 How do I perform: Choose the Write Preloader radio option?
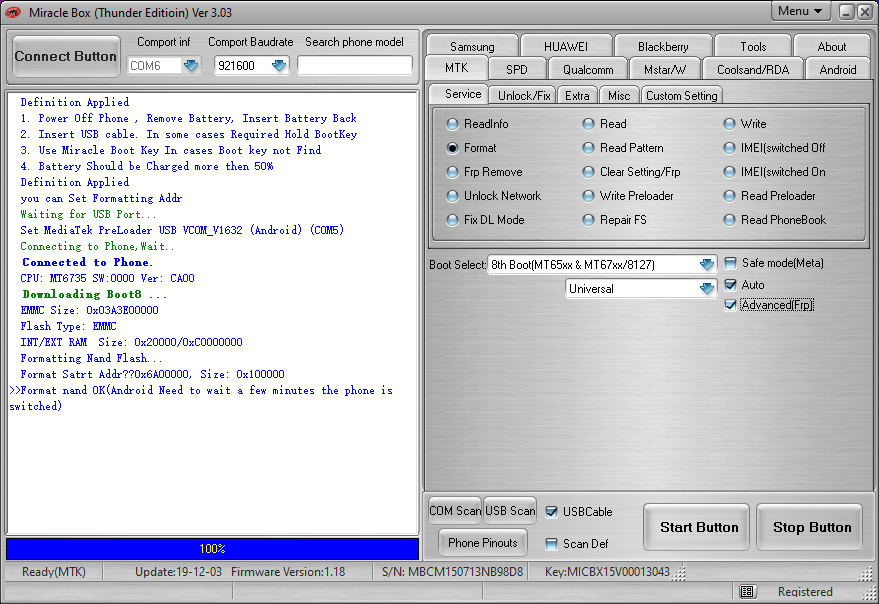pyautogui.click(x=588, y=196)
